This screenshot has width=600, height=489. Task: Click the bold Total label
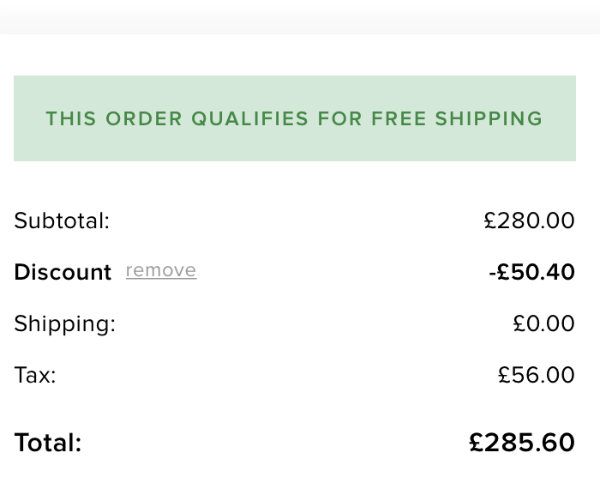48,442
